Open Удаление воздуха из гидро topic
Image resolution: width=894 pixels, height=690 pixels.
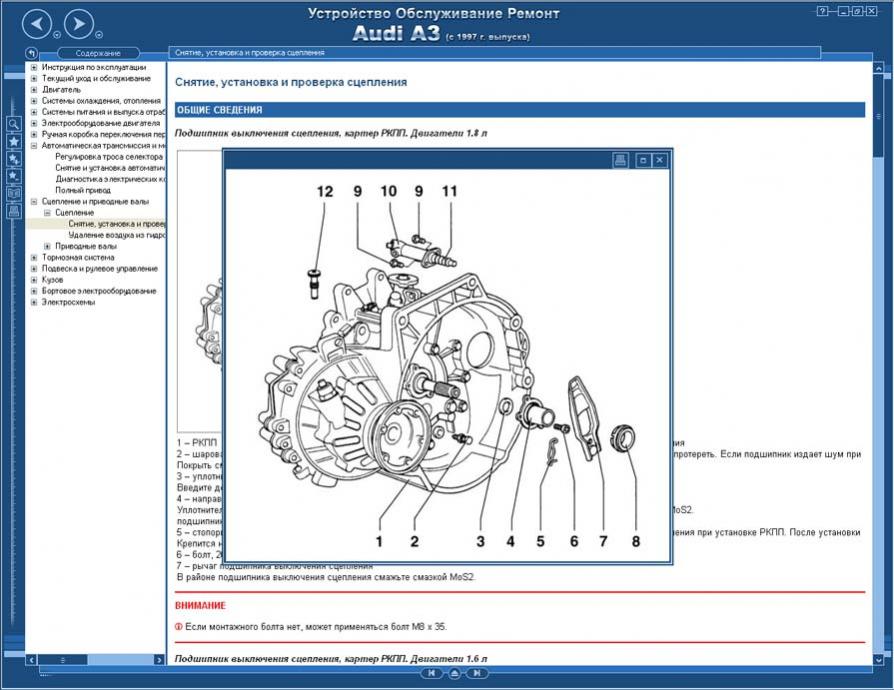[x=117, y=235]
